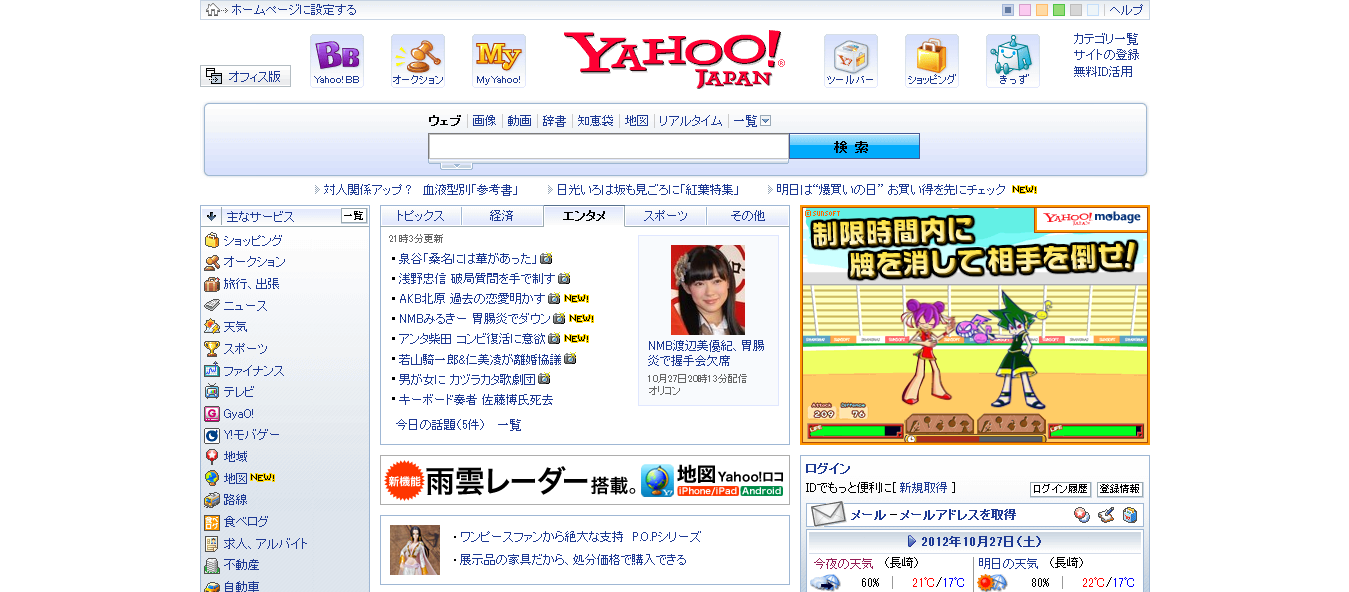Open the ツールバー icon

pos(850,60)
